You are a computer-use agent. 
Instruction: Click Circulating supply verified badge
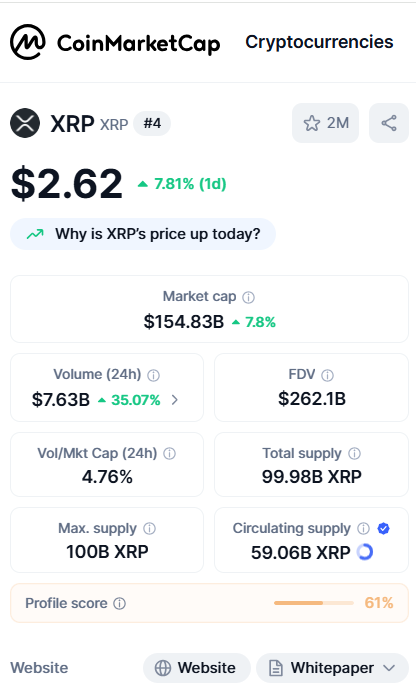click(383, 528)
